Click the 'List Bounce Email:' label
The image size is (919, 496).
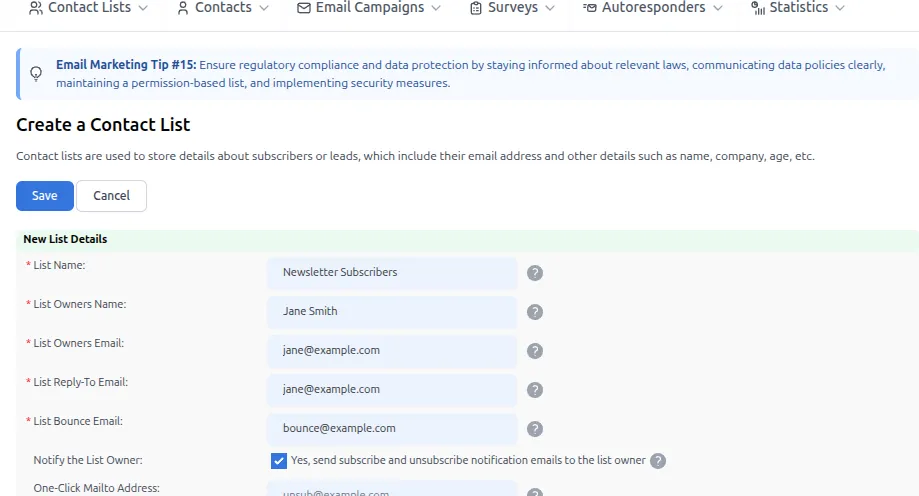(x=78, y=421)
